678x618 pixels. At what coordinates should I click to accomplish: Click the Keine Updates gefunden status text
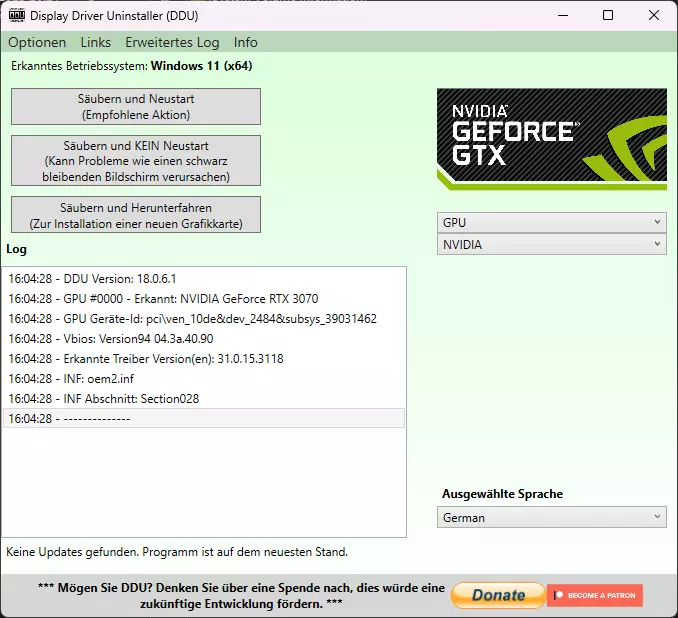point(177,552)
